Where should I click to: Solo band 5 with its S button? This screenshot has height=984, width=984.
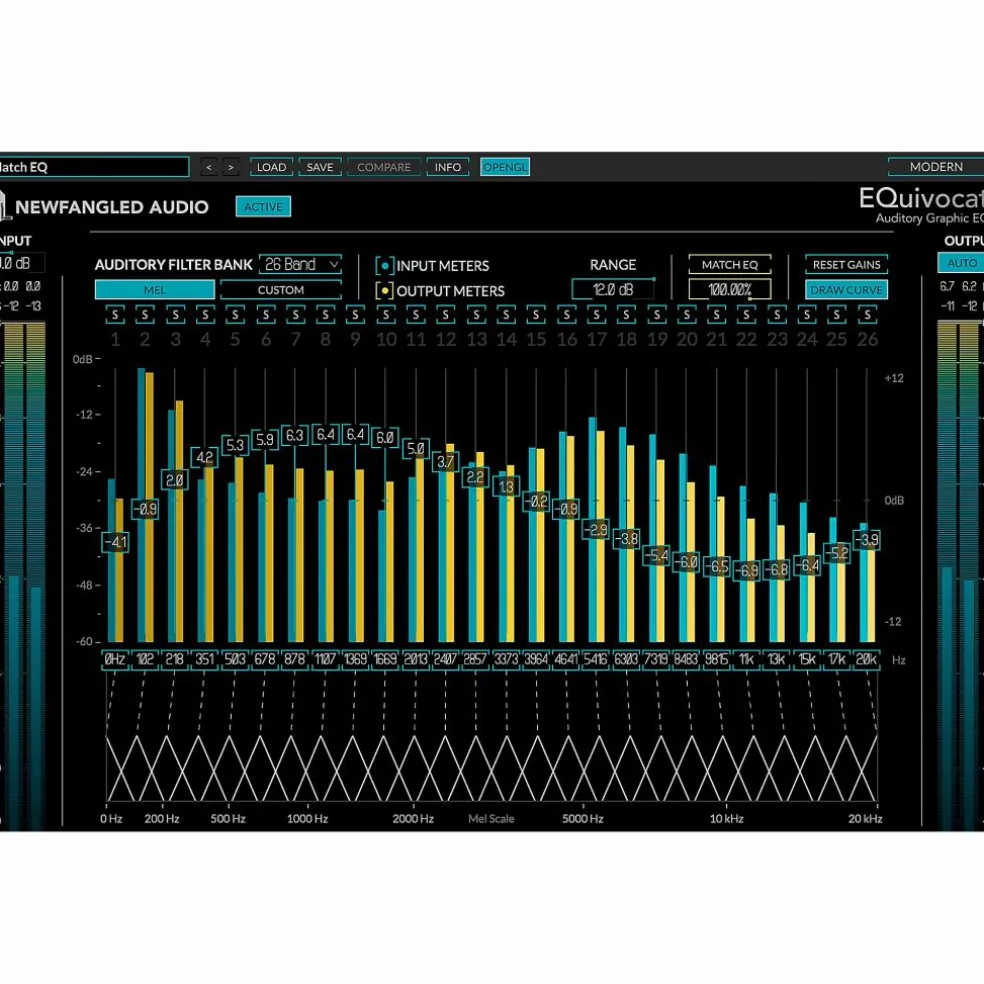tap(235, 314)
